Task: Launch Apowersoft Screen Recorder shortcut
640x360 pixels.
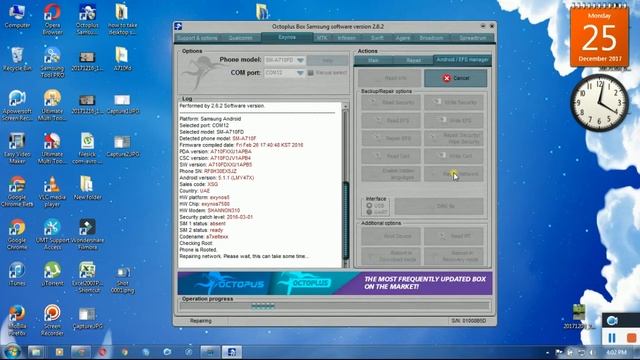Action: [x=17, y=105]
